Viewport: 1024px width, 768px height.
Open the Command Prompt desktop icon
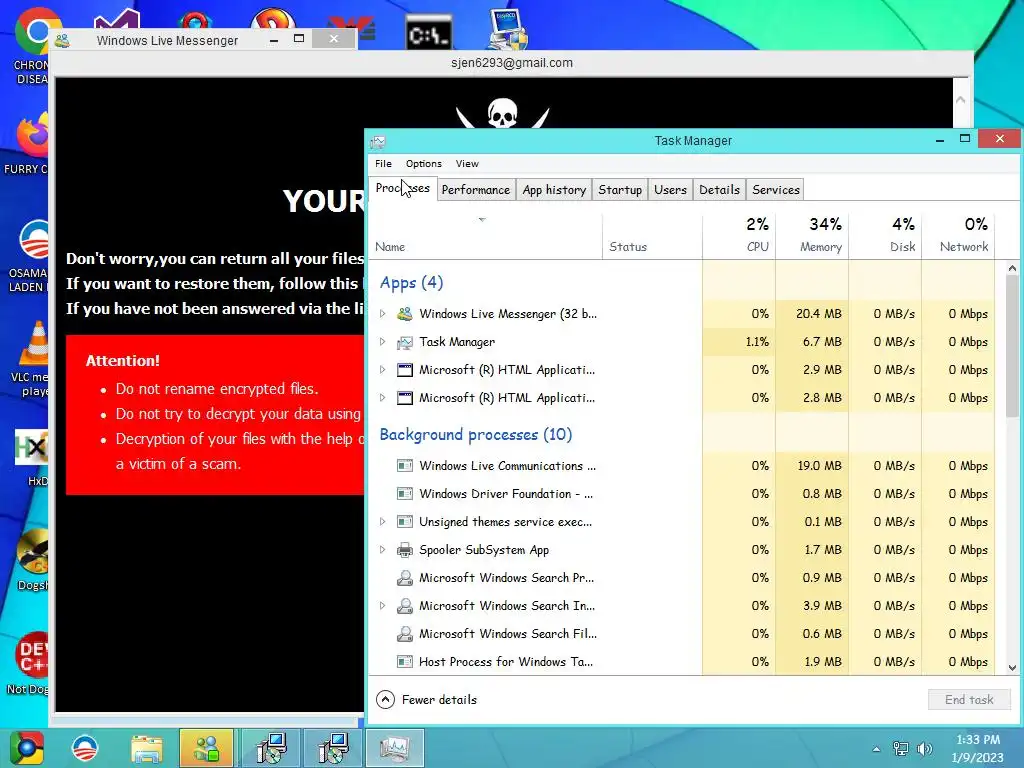429,31
